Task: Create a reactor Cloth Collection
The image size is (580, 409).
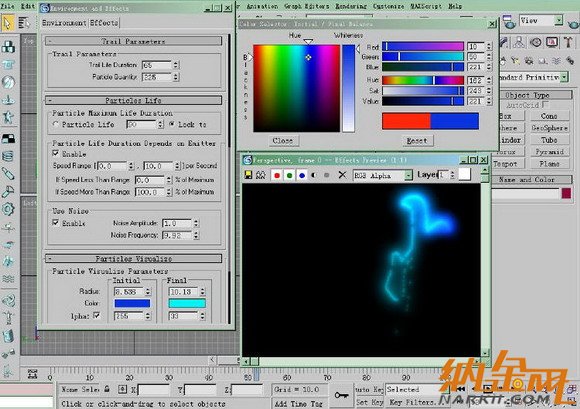Action: (x=8, y=64)
